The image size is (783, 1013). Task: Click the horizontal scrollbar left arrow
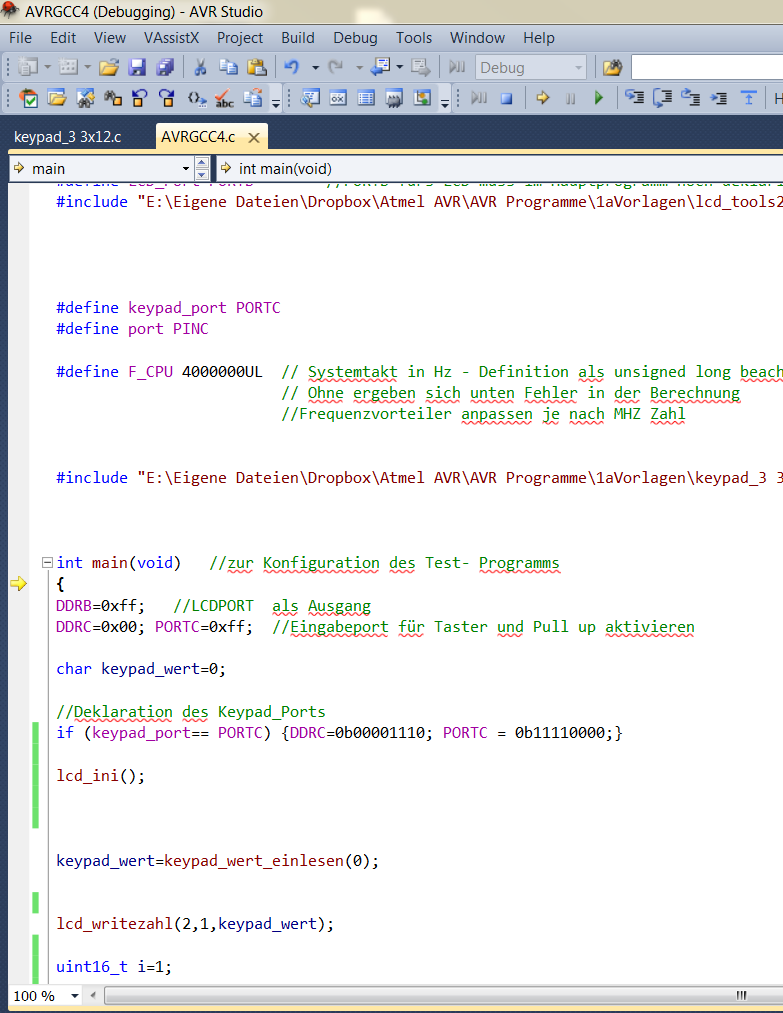coord(93,996)
